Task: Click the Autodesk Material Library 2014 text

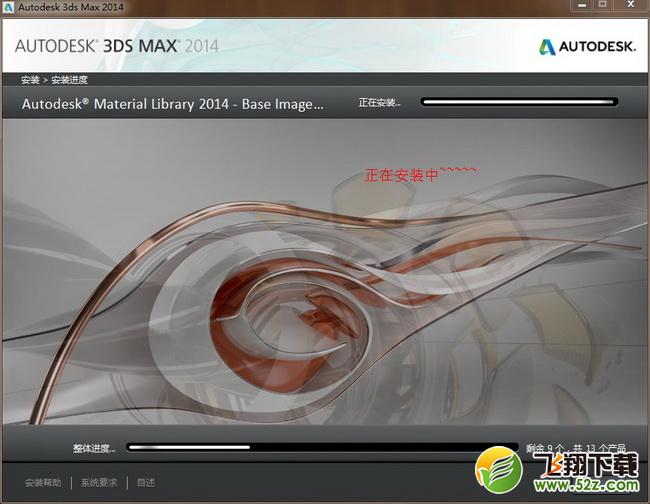Action: [x=172, y=104]
